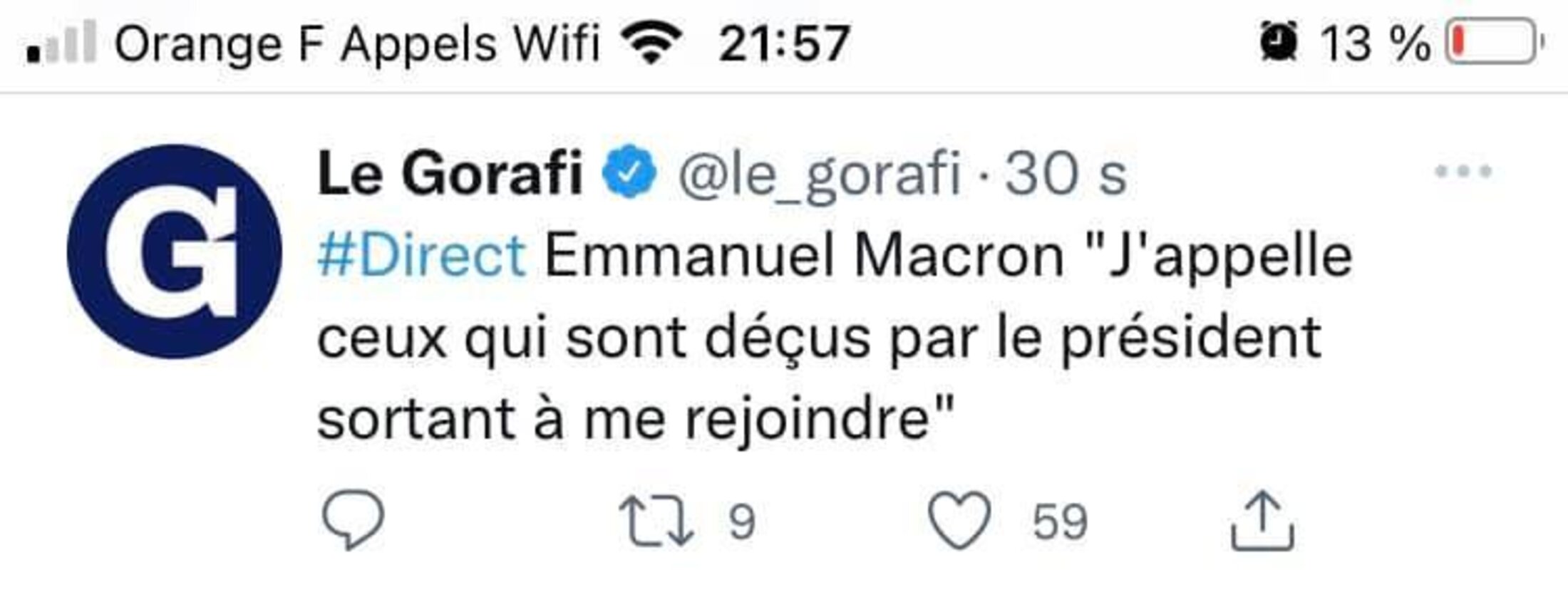
Task: Tap the alarm clock status icon
Action: 1278,43
